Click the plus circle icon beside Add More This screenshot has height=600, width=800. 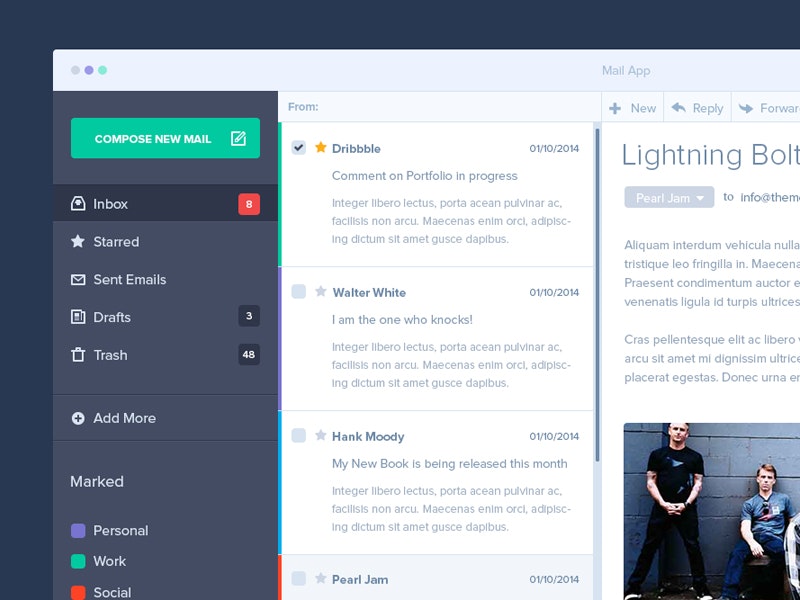click(x=78, y=418)
